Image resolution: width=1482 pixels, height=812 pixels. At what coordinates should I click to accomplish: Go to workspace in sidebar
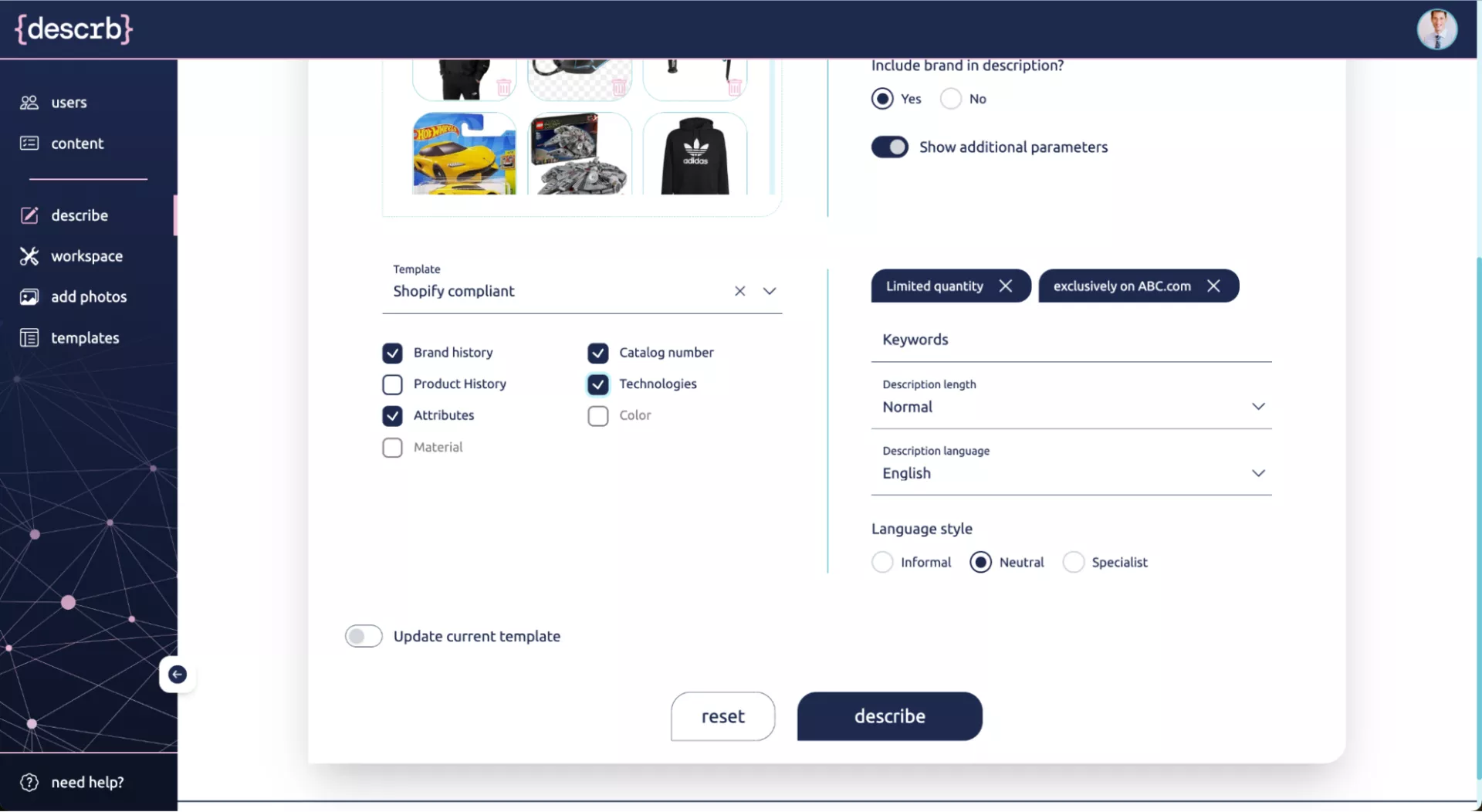point(86,256)
